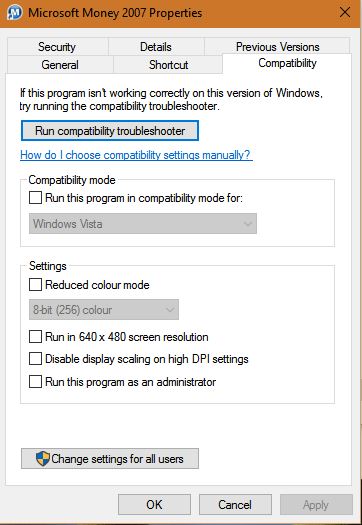Select the General tab

(x=60, y=65)
